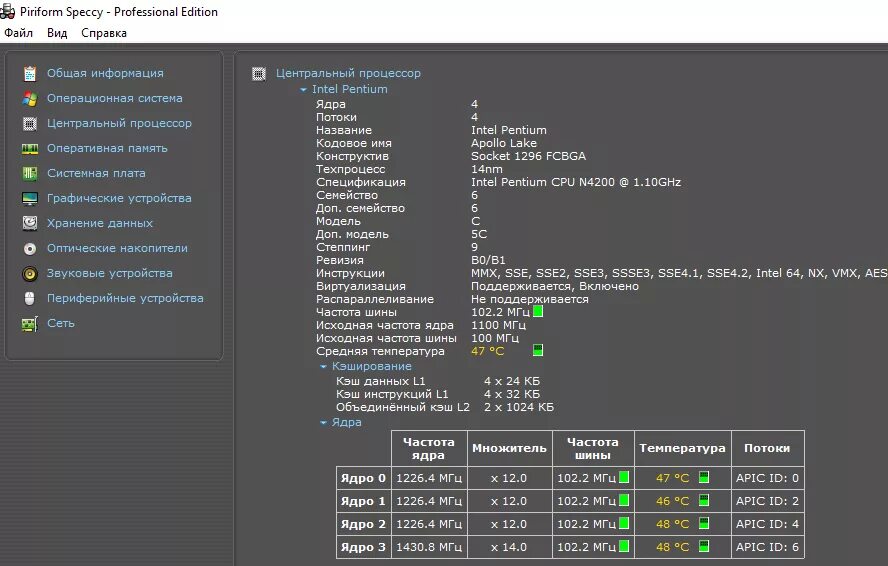Click the Потоки column header
888x566 pixels.
tap(767, 448)
